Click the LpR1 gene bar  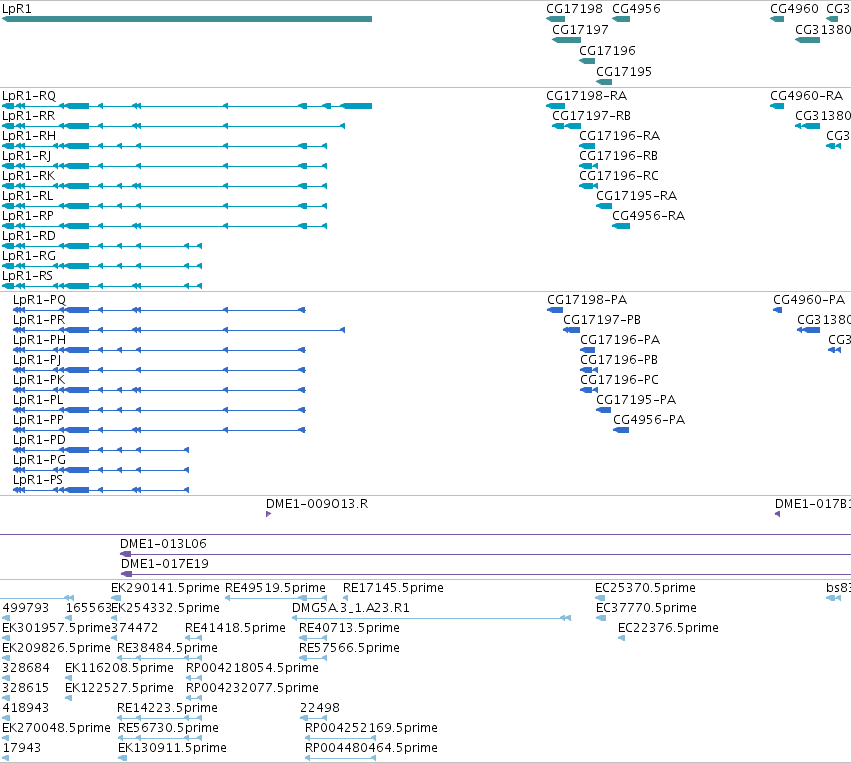coord(187,19)
